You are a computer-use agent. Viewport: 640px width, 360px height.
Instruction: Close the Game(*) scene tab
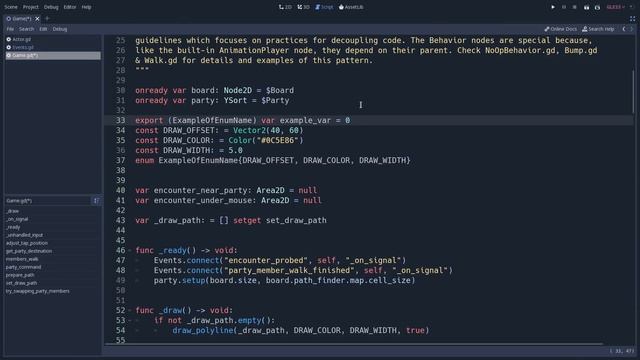coord(37,18)
